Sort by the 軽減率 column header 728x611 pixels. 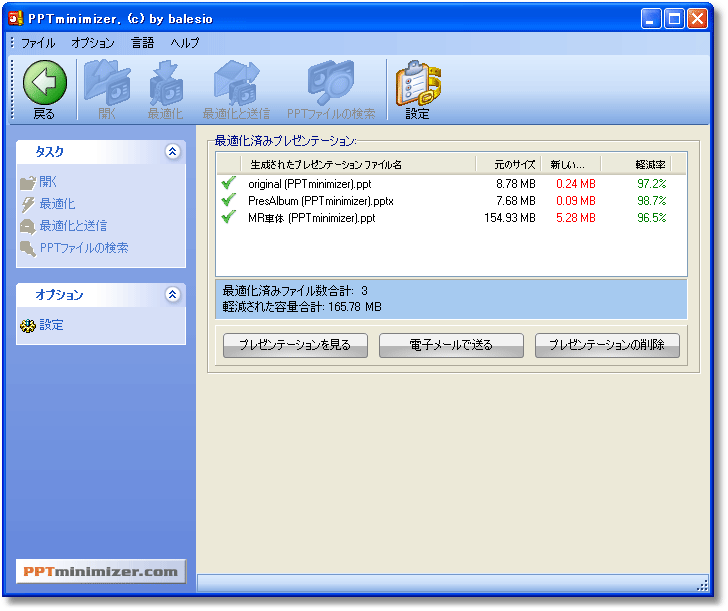(636, 164)
